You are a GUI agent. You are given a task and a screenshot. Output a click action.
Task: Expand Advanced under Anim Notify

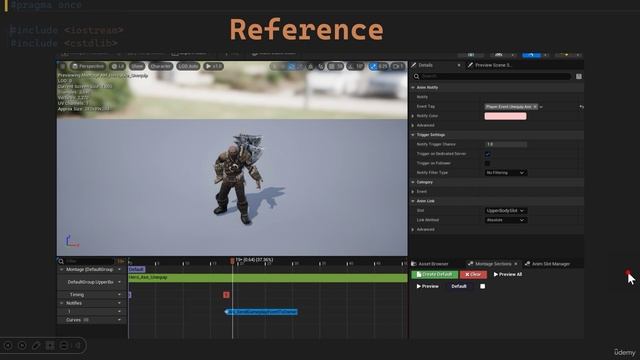tap(413, 125)
